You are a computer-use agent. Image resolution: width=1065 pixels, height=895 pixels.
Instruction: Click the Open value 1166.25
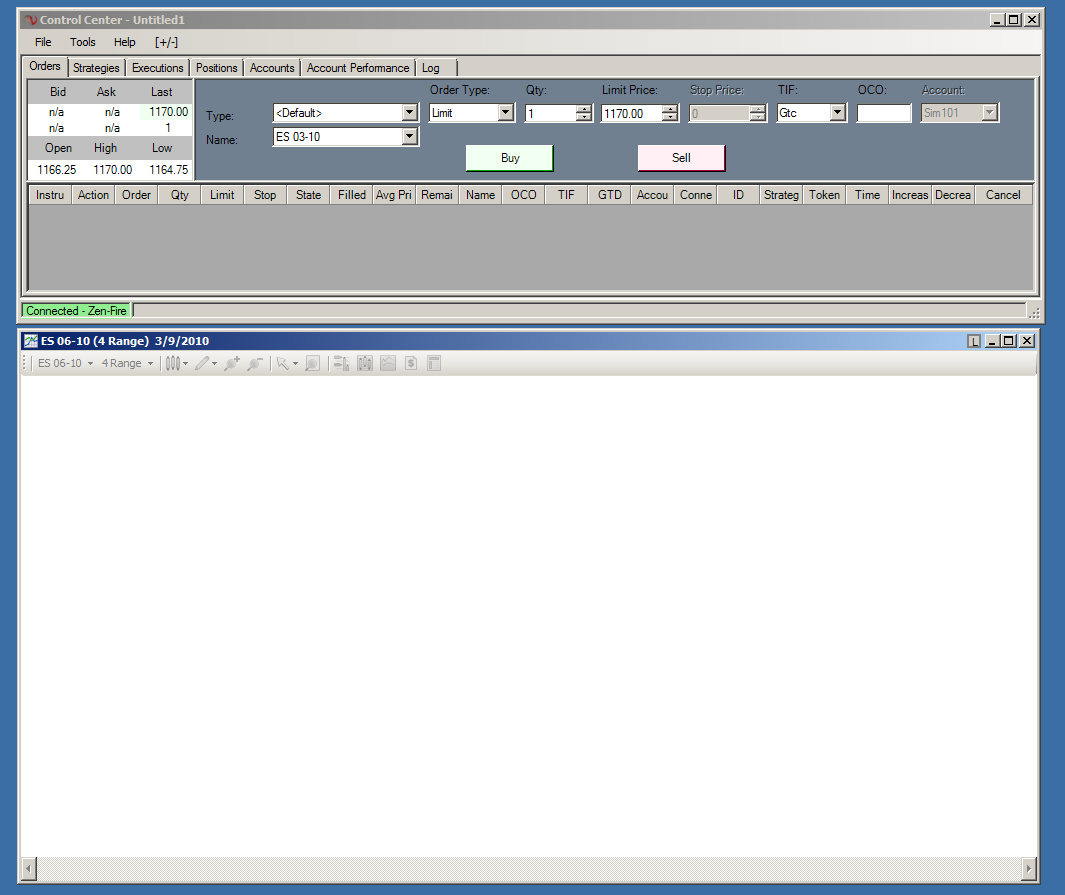(56, 170)
